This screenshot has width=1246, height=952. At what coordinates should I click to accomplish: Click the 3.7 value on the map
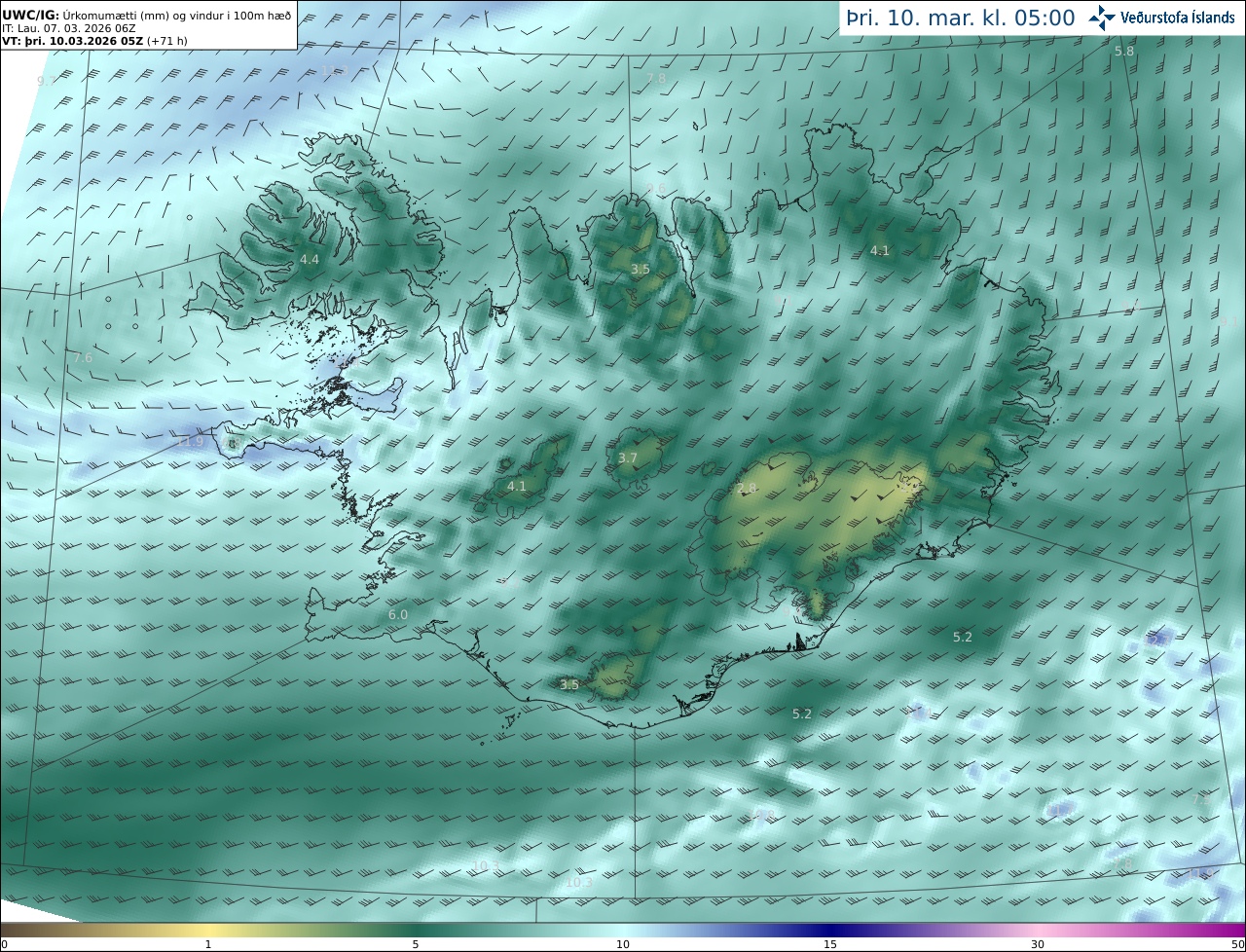628,458
